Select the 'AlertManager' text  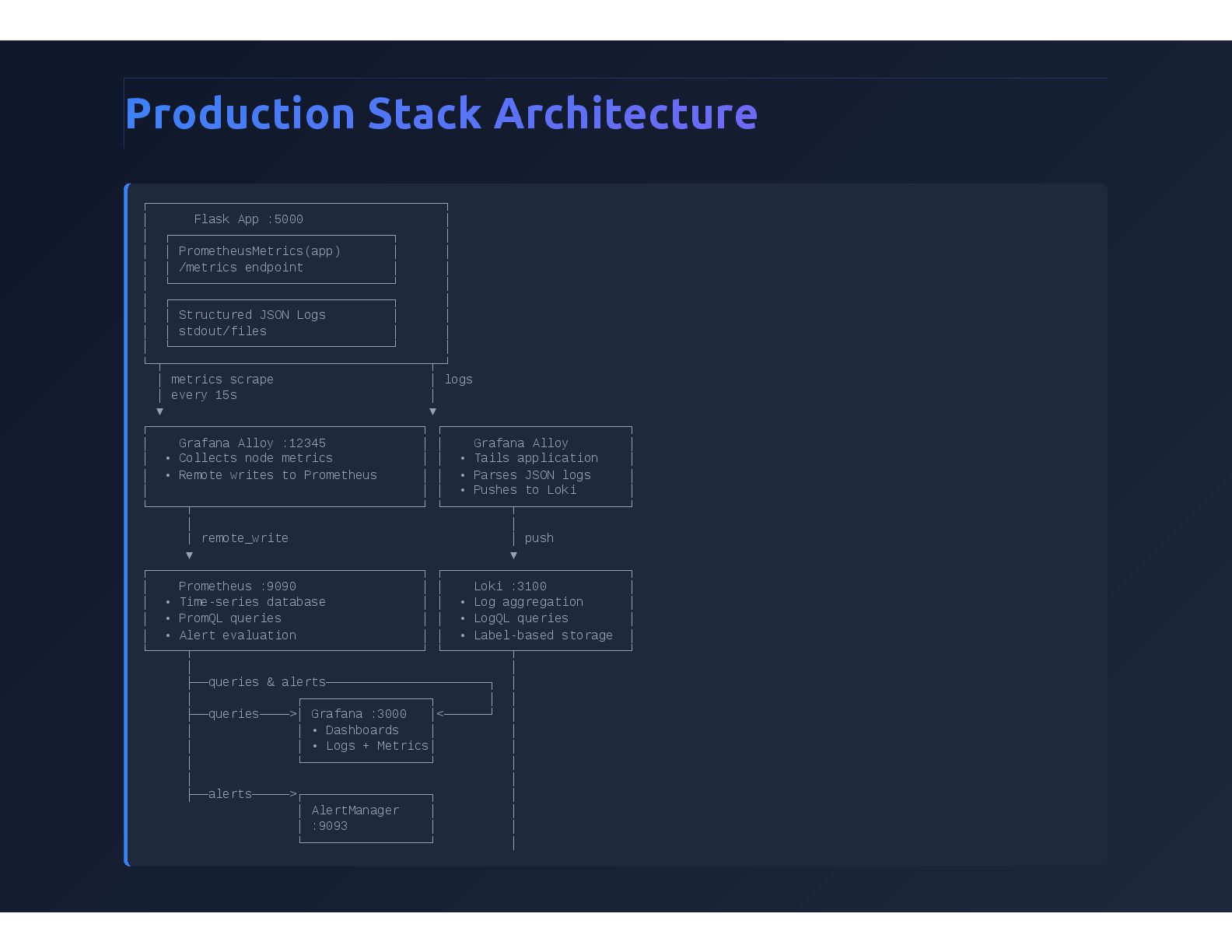[x=355, y=810]
